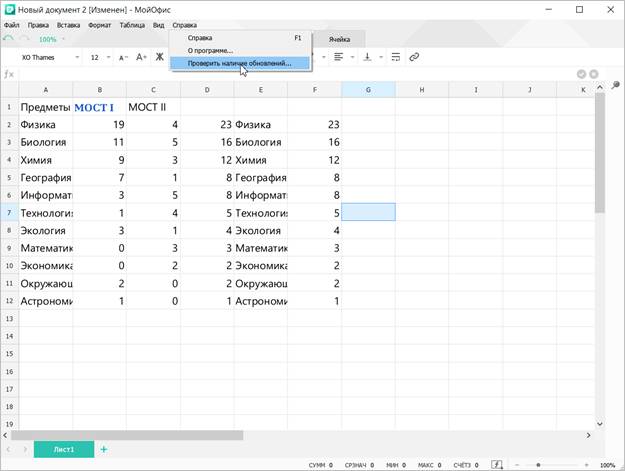Click the wrap text toolbar icon
The width and height of the screenshot is (625, 471).
coord(395,57)
